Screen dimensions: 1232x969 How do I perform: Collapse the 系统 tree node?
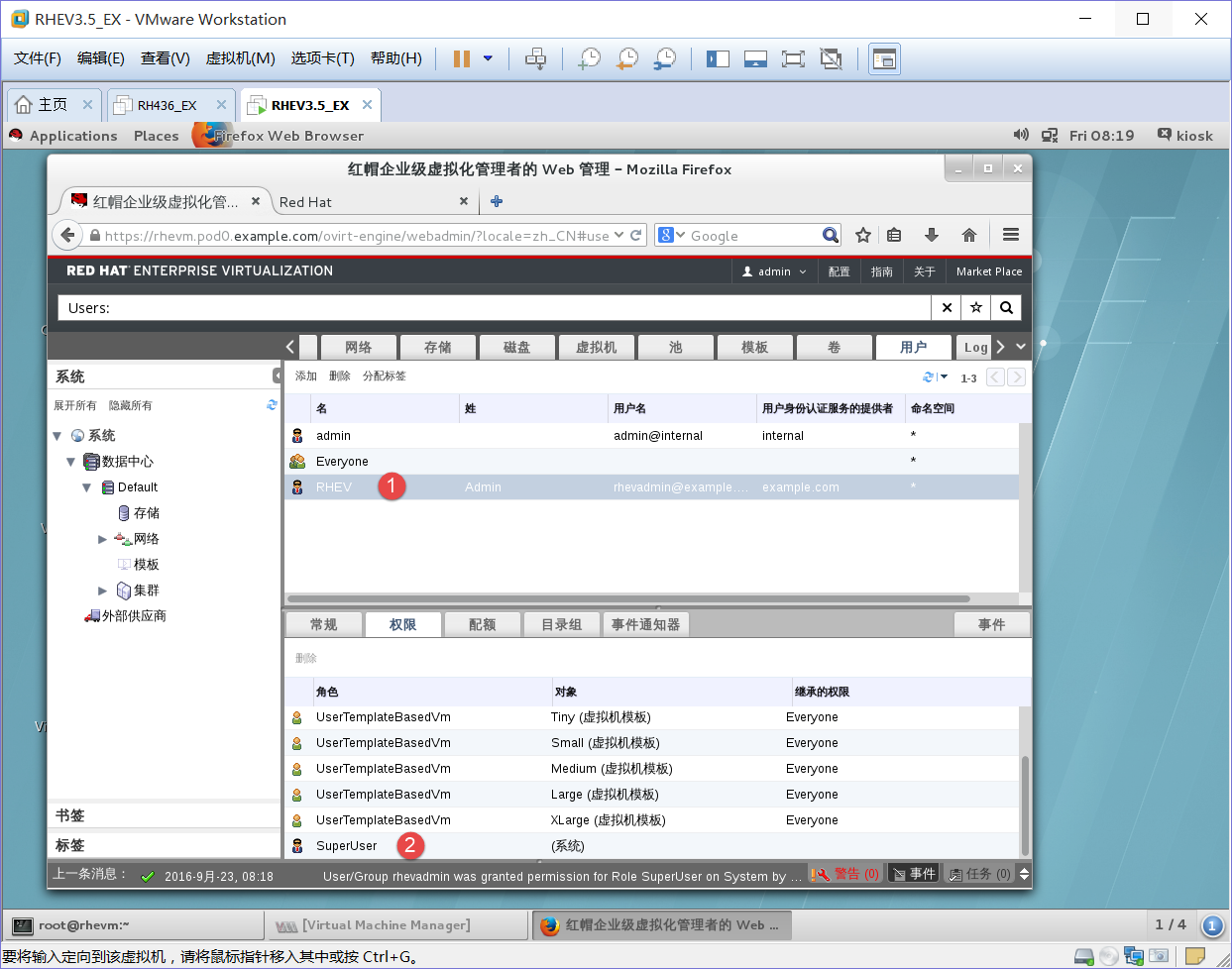click(57, 436)
